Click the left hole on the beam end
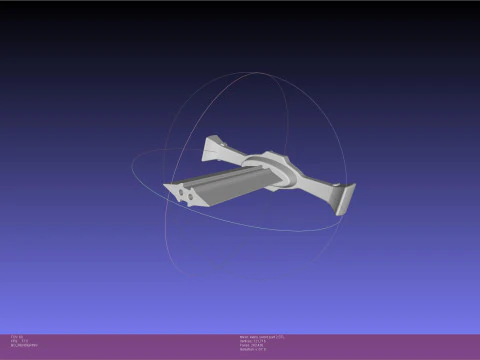This screenshot has width=480, height=360. point(181,192)
